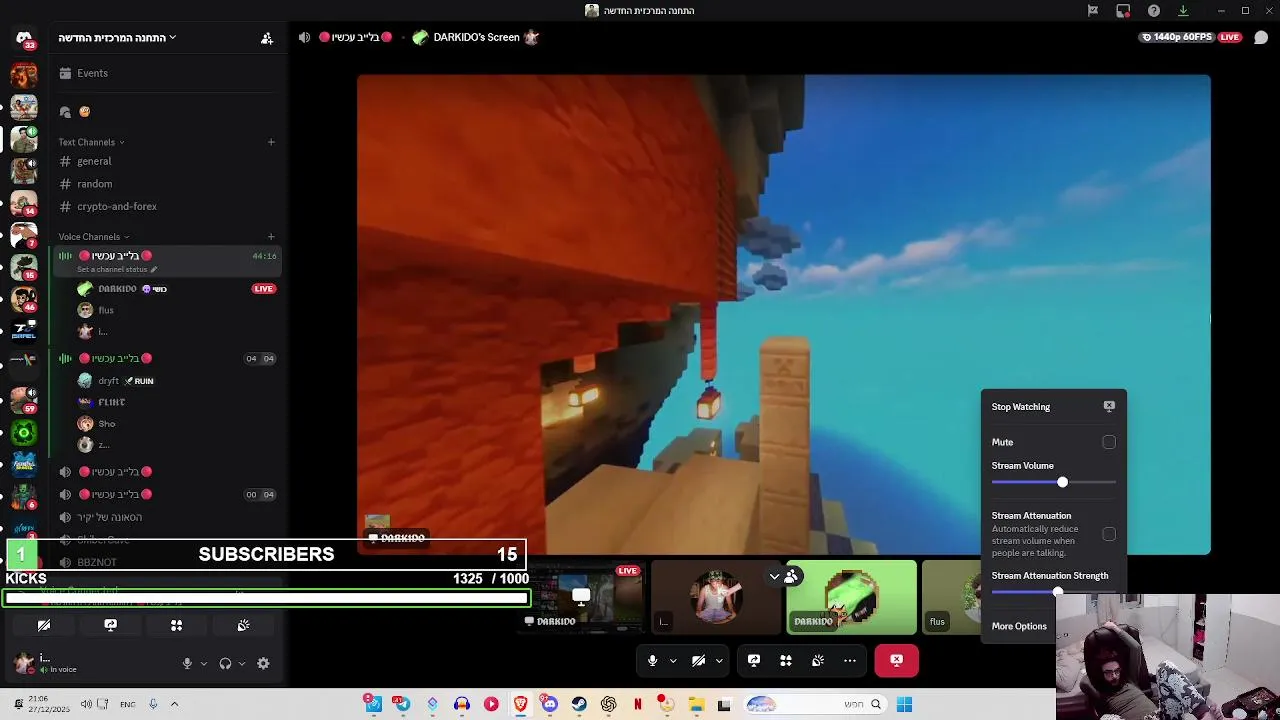Open the chat bubble icon at top right
This screenshot has height=720, width=1280.
click(1261, 37)
